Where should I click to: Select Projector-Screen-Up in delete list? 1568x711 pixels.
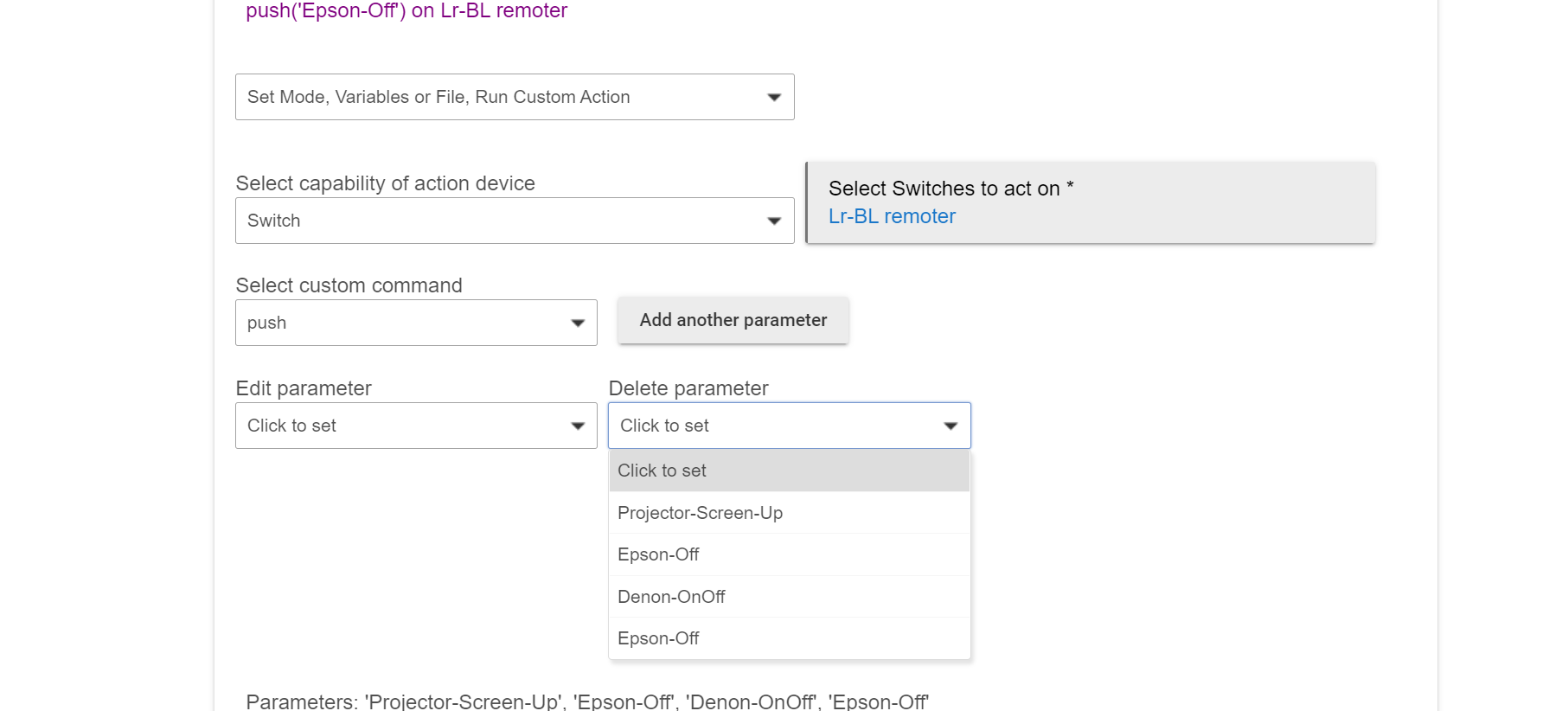[x=789, y=513]
